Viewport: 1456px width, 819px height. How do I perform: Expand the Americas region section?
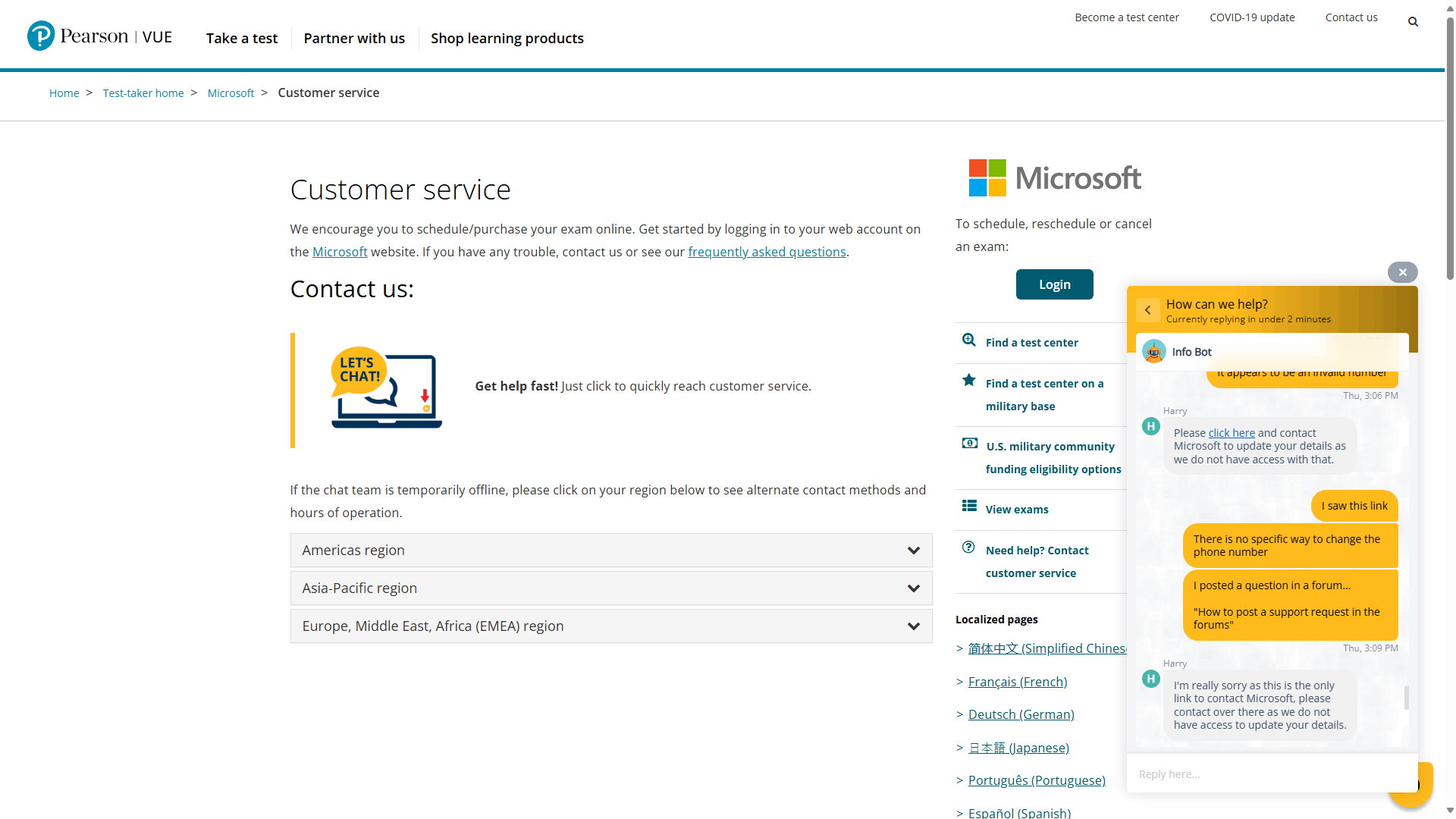point(611,551)
